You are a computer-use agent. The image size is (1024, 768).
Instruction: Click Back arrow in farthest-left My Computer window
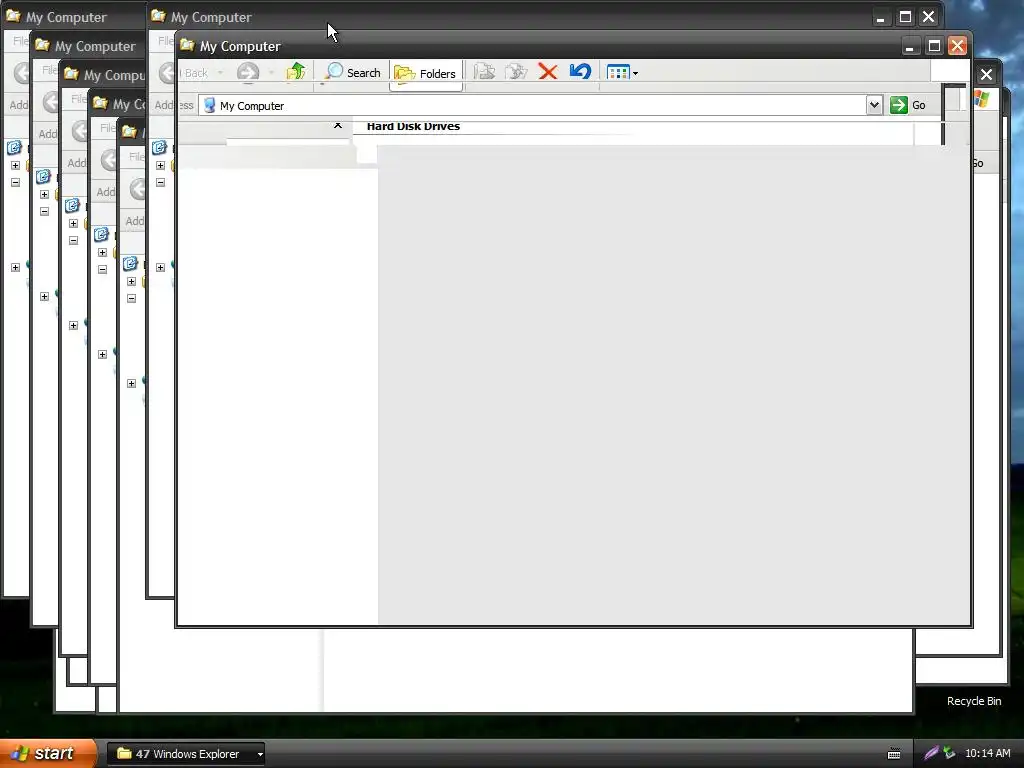coord(22,72)
